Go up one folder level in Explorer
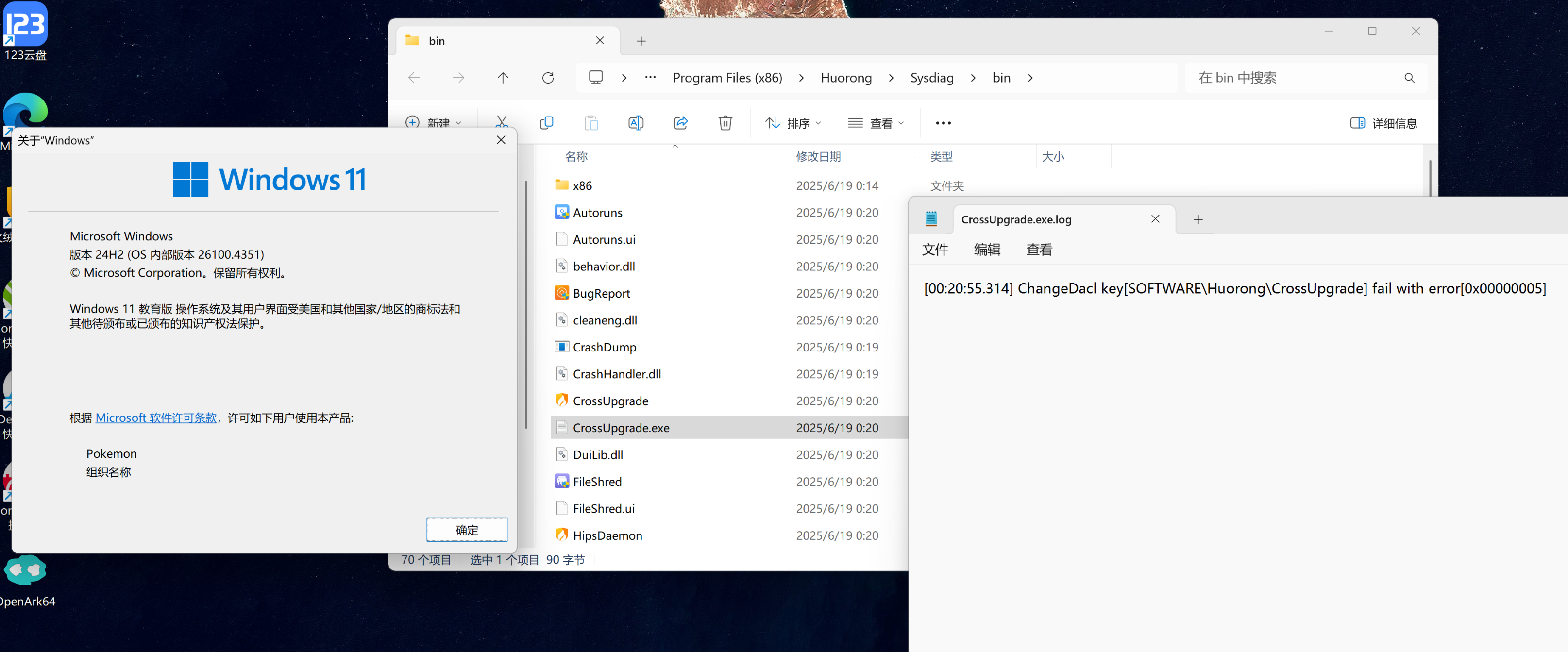This screenshot has height=652, width=1568. coord(503,77)
